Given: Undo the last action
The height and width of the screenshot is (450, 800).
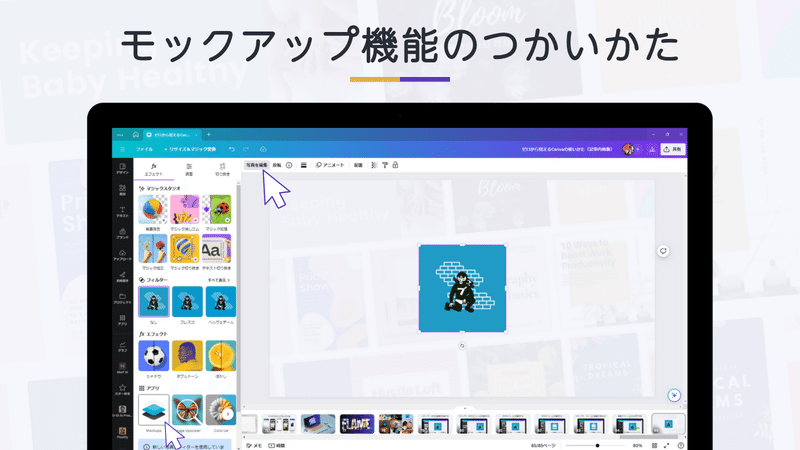Looking at the screenshot, I should [232, 149].
